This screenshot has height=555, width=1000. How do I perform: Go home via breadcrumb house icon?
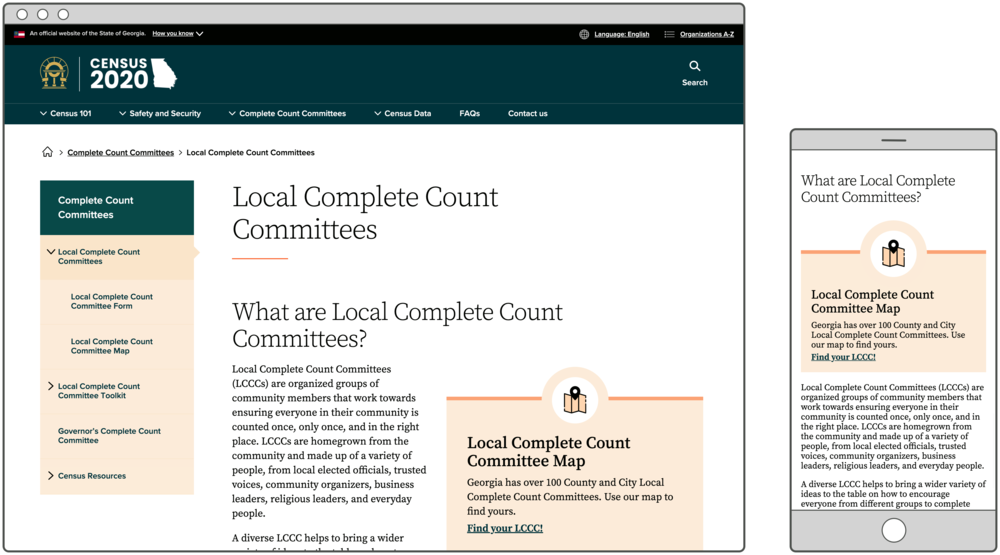pos(47,152)
